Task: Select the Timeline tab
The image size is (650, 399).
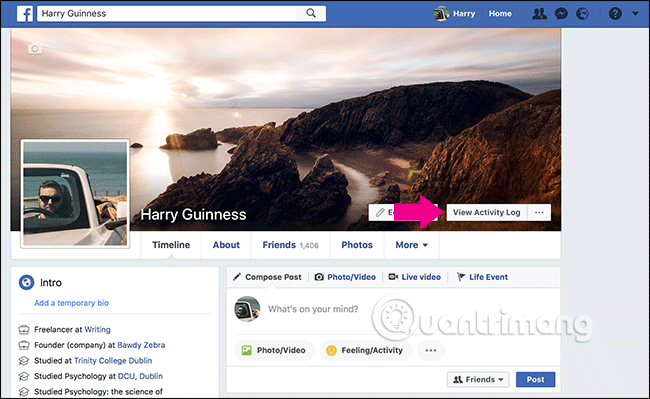Action: click(171, 245)
